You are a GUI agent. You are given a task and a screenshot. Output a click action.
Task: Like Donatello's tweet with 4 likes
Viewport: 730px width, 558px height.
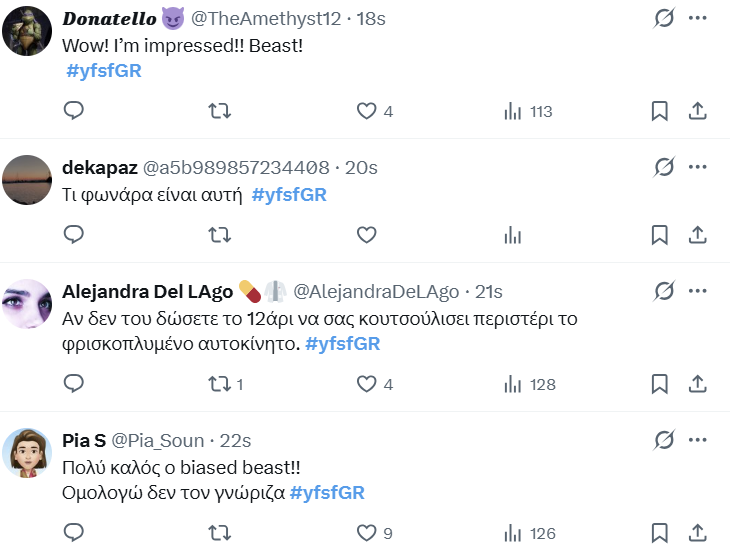tap(367, 111)
